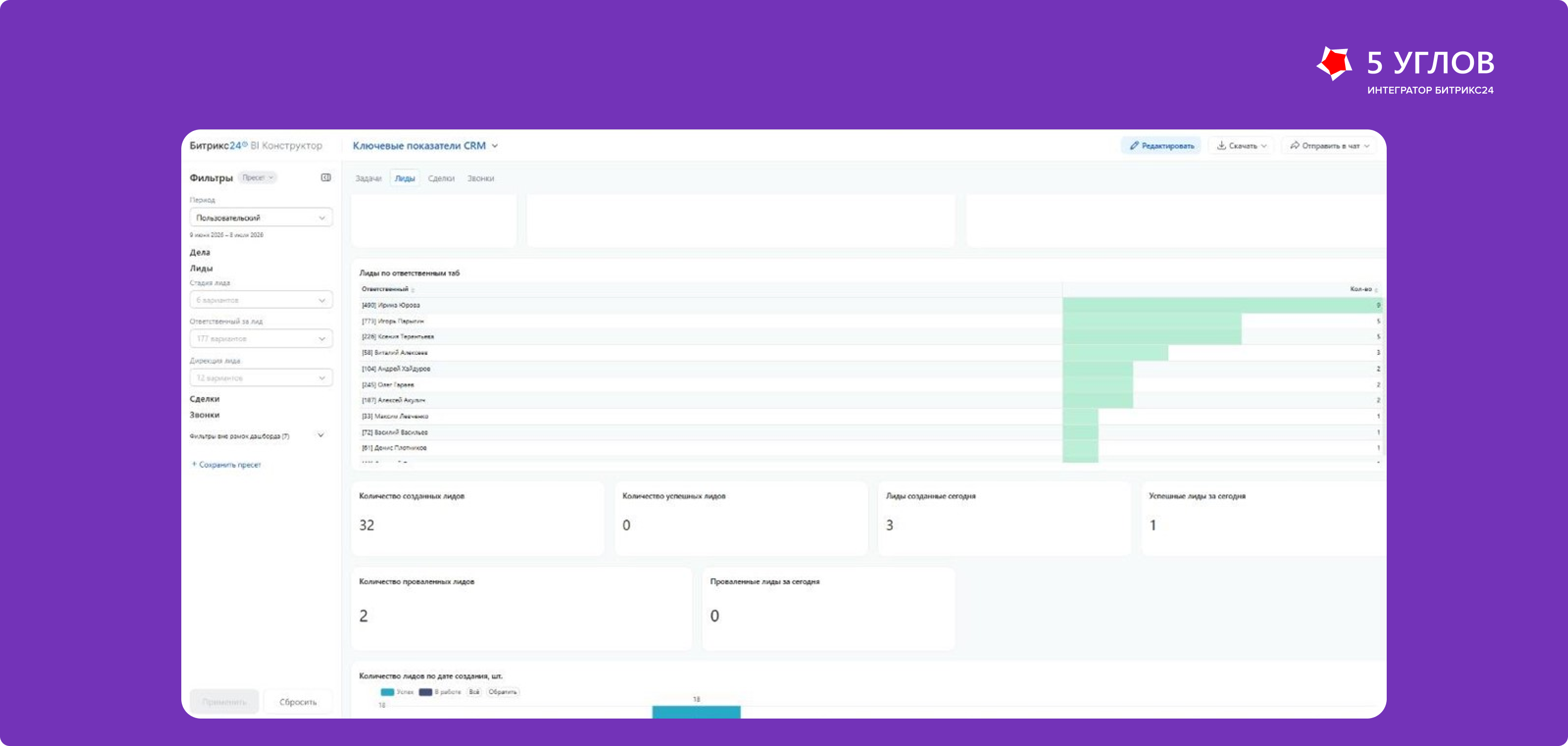Select the row [226] Ксения Терентьева
This screenshot has height=746, width=1568.
click(870, 337)
